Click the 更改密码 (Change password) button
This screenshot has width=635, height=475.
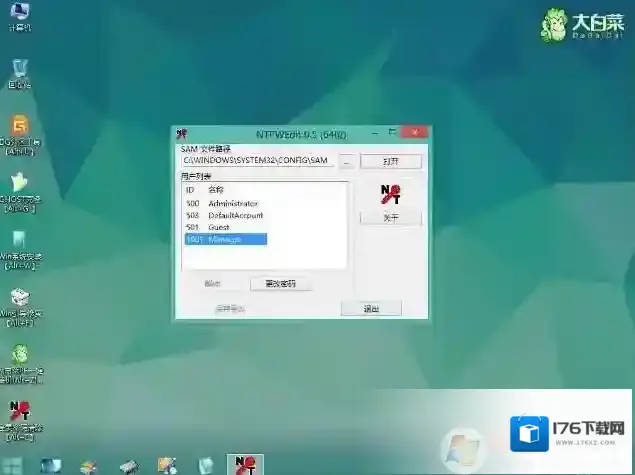click(x=281, y=284)
